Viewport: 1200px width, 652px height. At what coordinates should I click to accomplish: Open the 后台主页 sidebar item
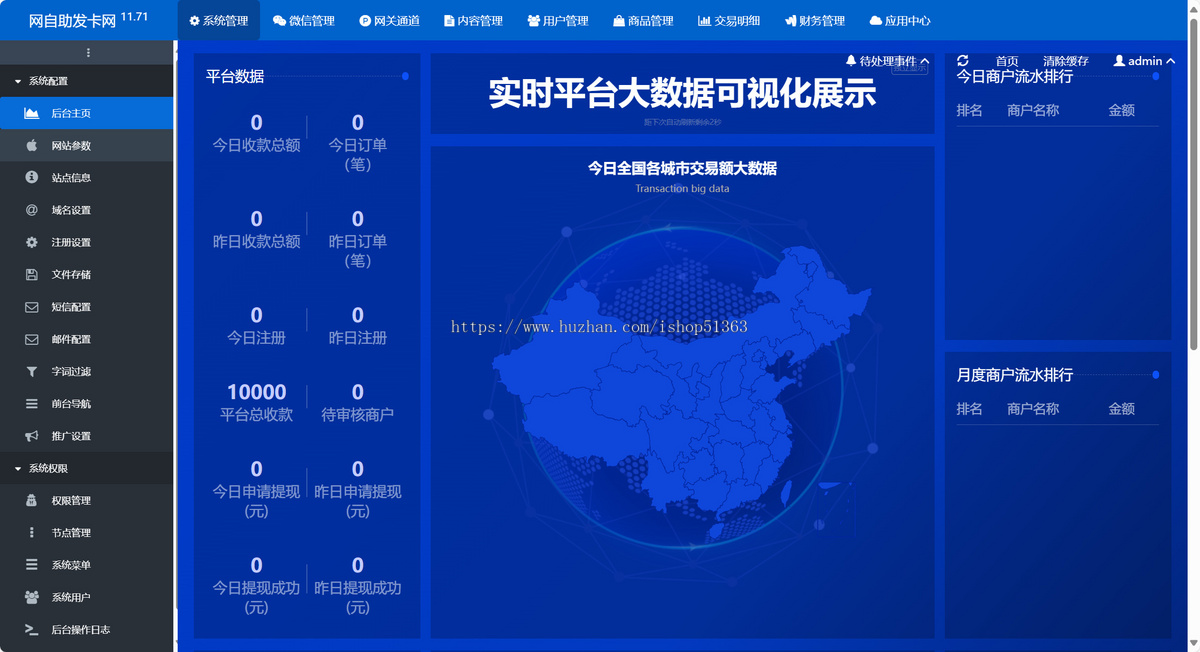point(87,113)
